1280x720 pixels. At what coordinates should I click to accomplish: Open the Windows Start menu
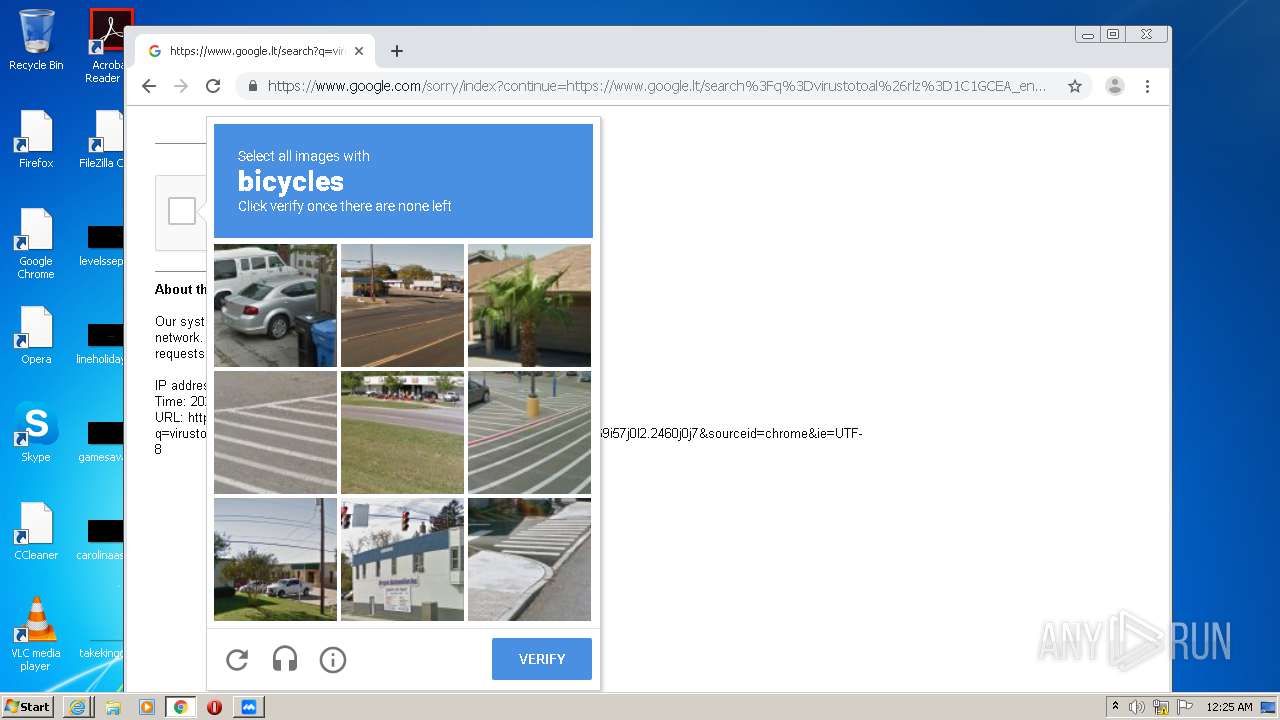pos(27,706)
